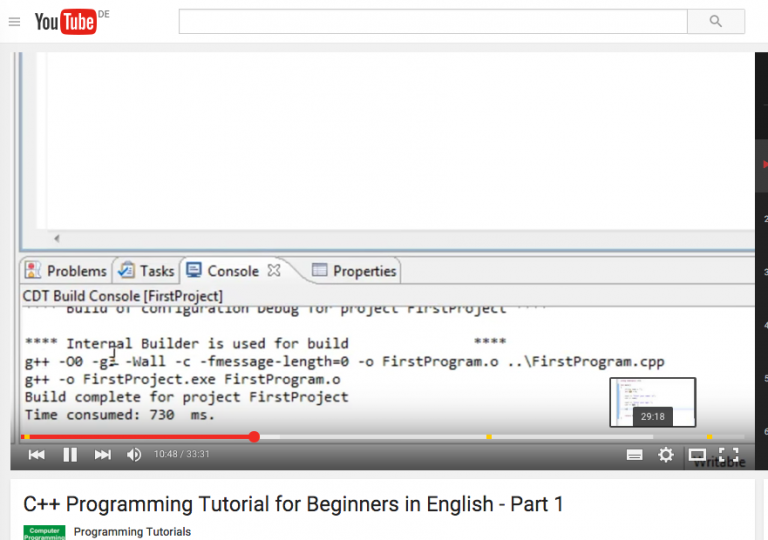The width and height of the screenshot is (768, 540).
Task: Open the Problems tab
Action: (x=66, y=271)
